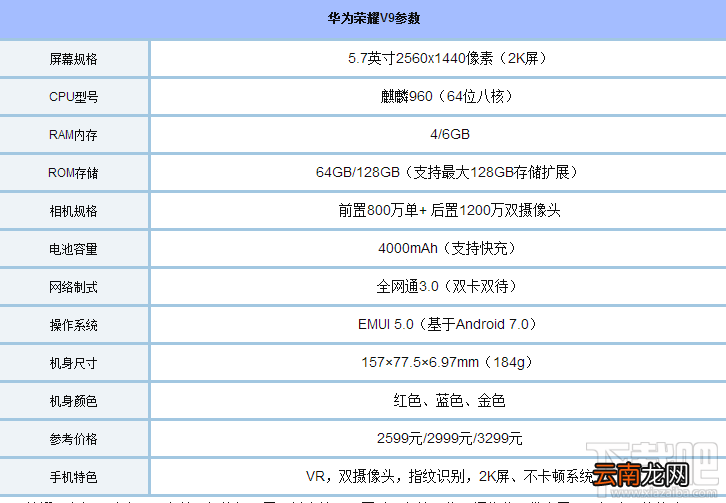Viewport: 726px width, 503px height.
Task: Click the value 麒麟960（64位八核）
Action: (x=447, y=96)
